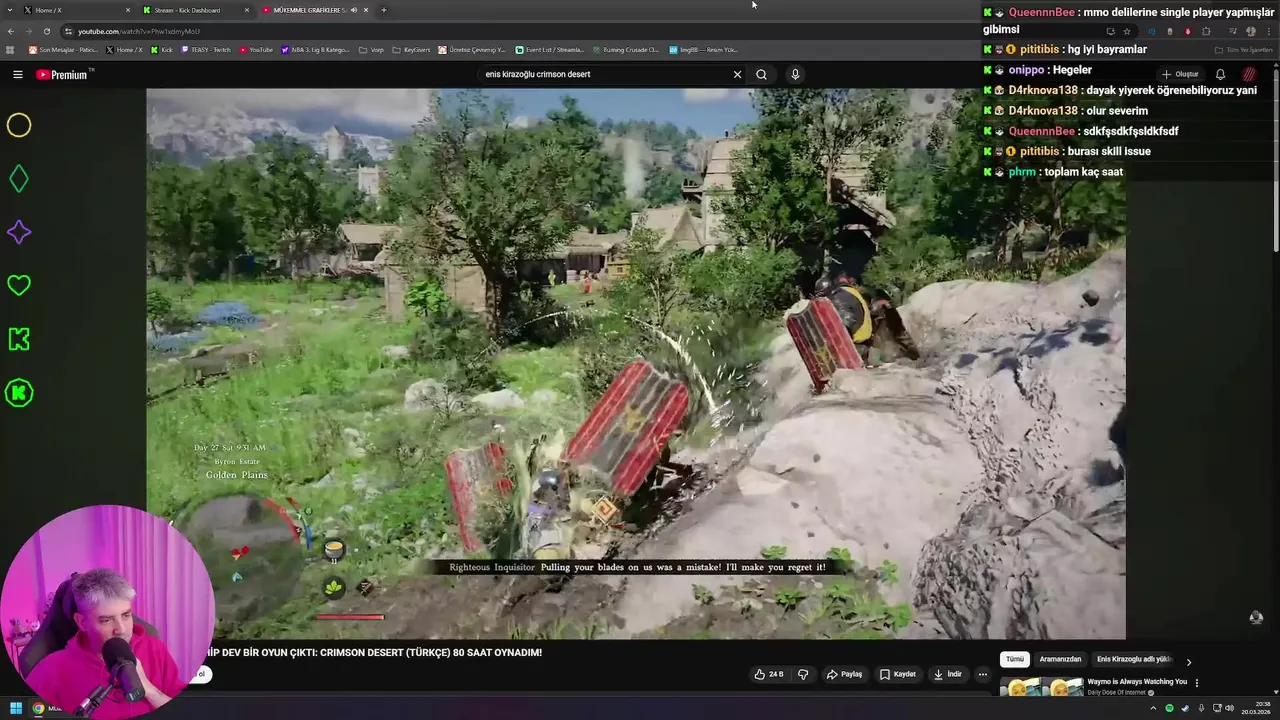Open the video's more actions ellipsis
The width and height of the screenshot is (1280, 720).
pyautogui.click(x=982, y=674)
